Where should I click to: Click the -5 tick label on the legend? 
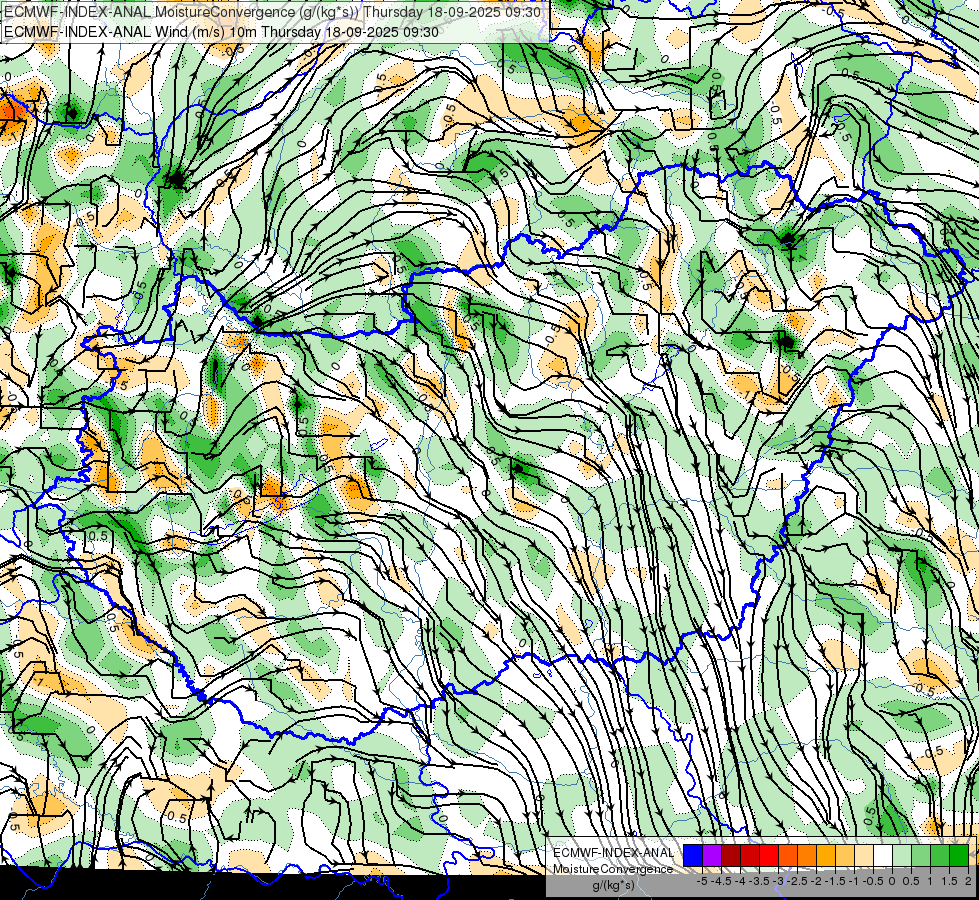tap(702, 881)
